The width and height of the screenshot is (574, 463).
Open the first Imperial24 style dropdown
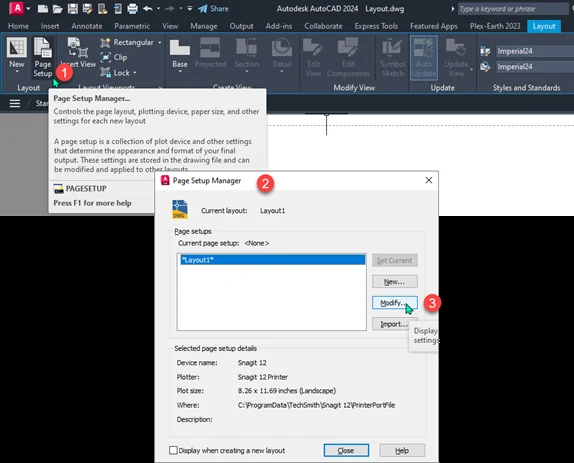[534, 51]
